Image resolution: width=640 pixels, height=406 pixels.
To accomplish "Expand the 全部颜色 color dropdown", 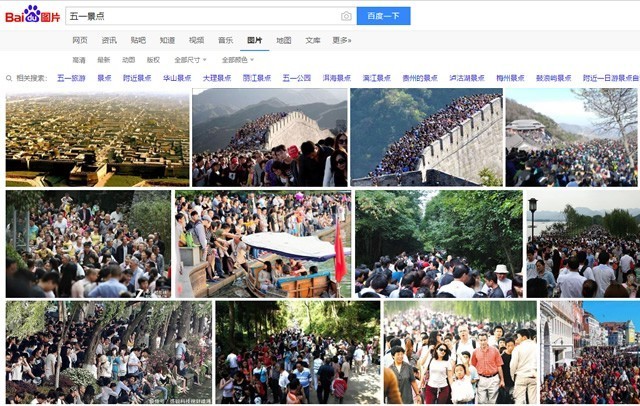I will coord(238,60).
